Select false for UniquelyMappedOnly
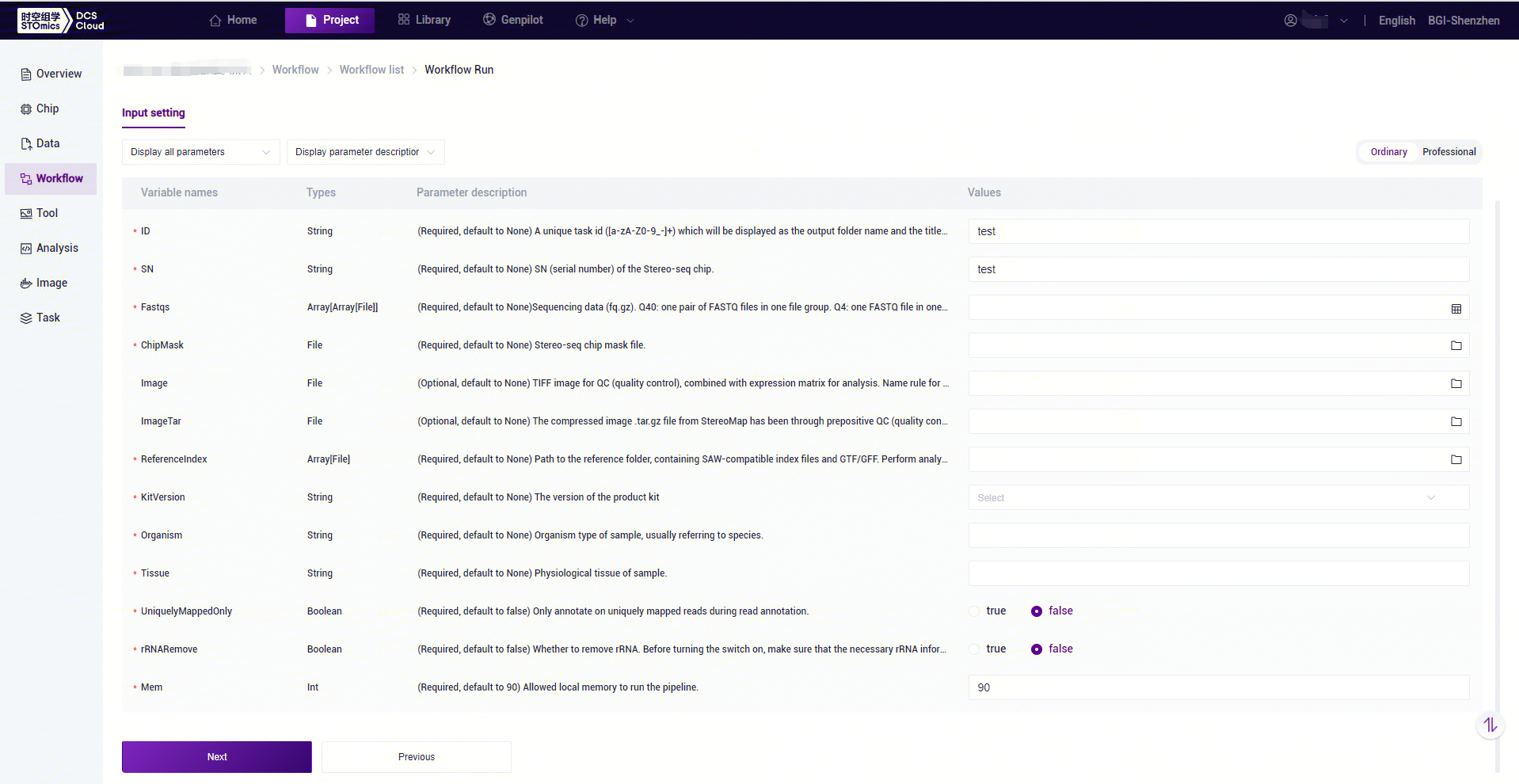 1036,611
